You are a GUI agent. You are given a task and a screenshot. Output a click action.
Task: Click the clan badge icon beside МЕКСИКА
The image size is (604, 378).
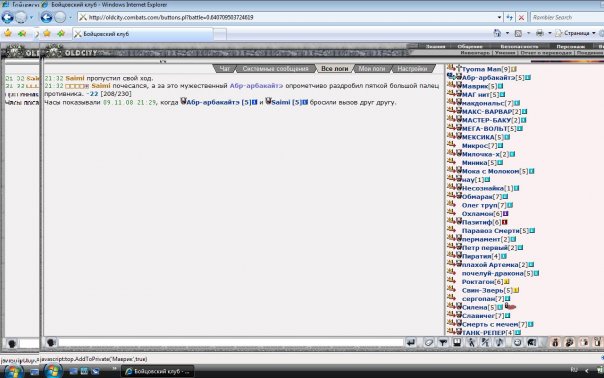click(459, 136)
